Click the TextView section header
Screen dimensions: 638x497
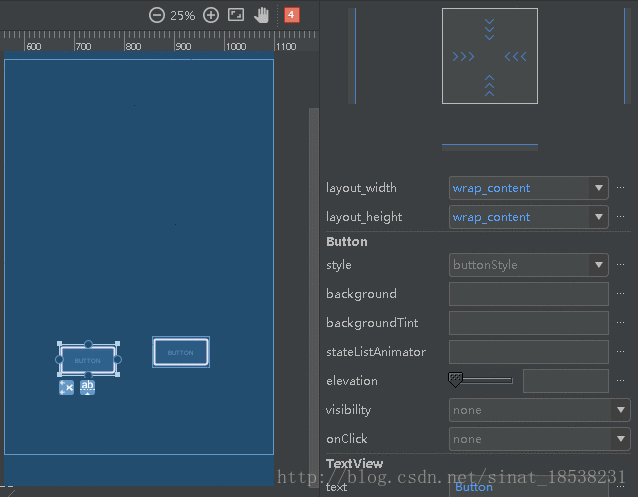point(354,463)
